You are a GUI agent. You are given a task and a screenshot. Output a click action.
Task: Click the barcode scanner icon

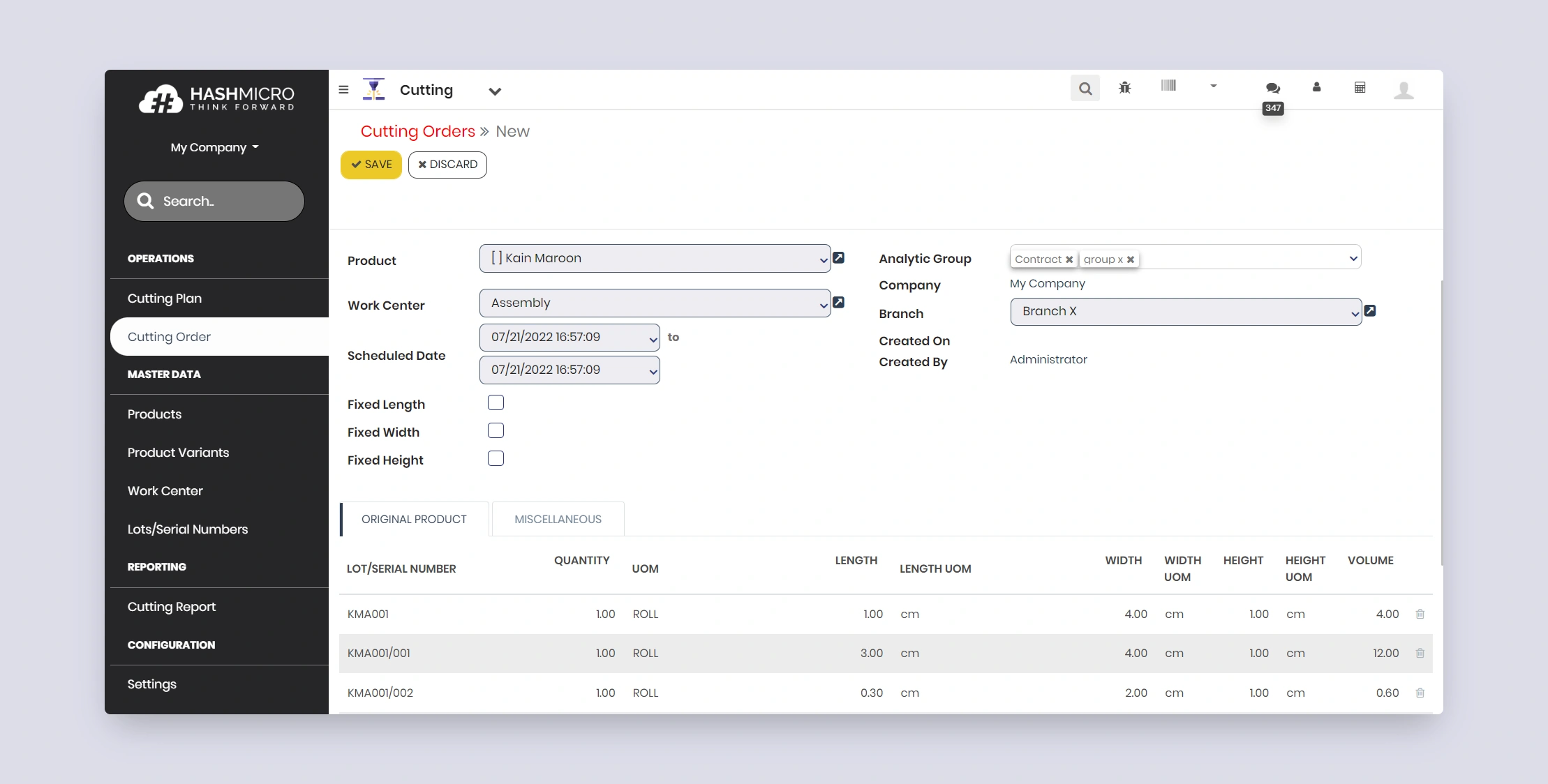click(1168, 86)
